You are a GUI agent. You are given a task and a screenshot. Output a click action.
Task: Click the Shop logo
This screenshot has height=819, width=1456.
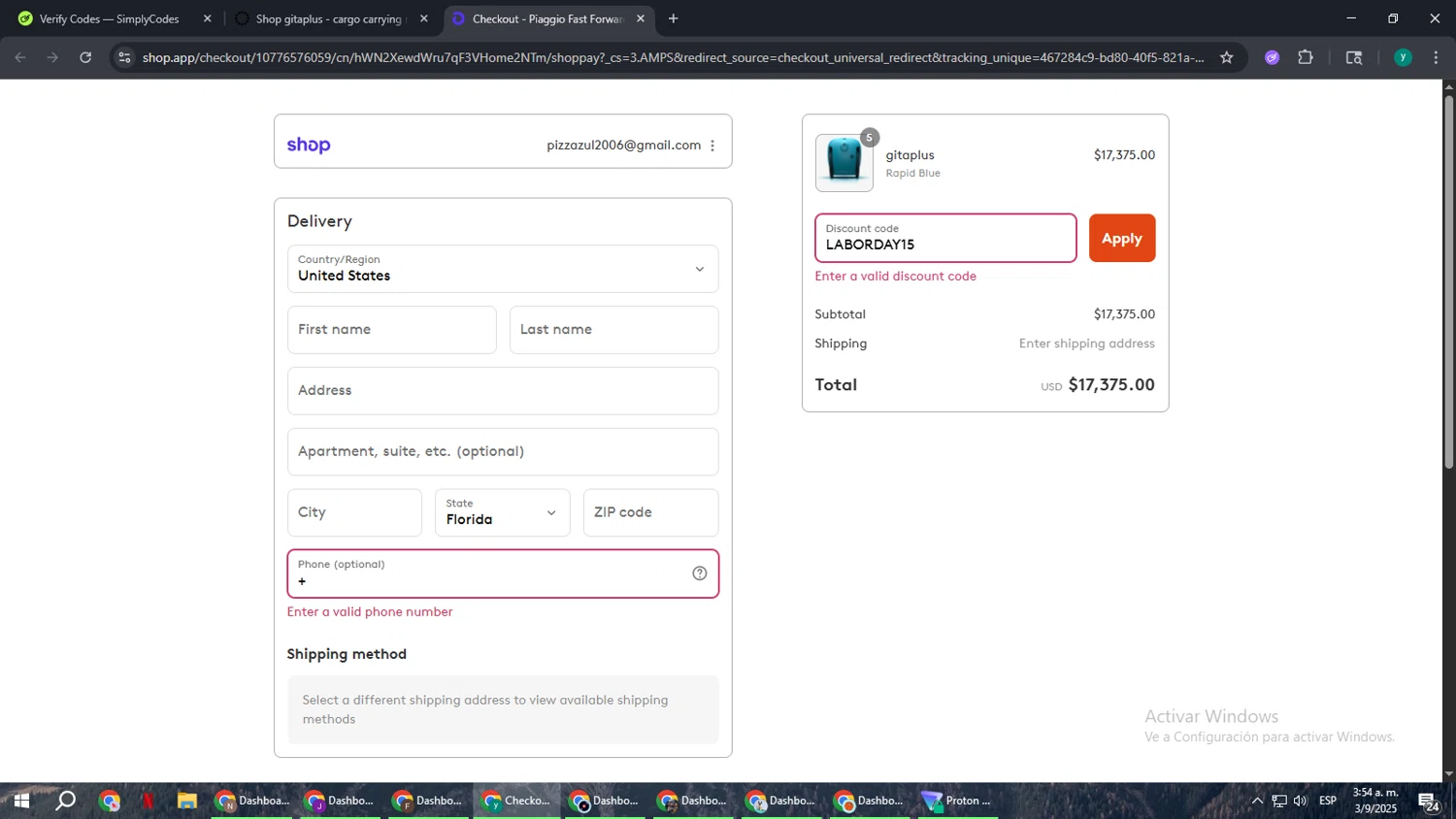(x=309, y=145)
